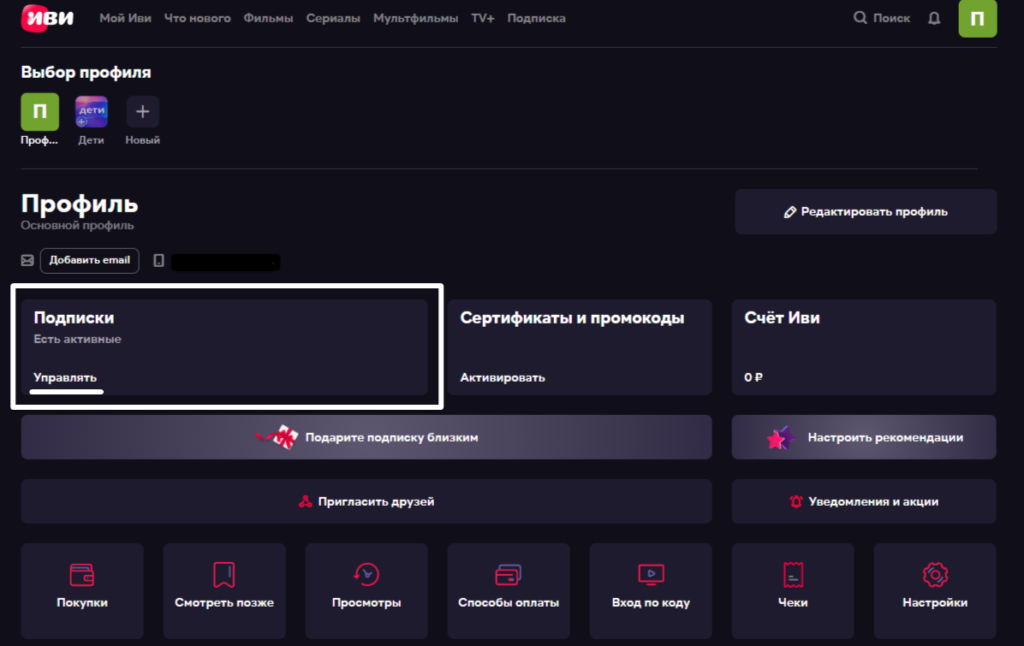The width and height of the screenshot is (1024, 646).
Task: Open the green profile avatar in header
Action: coord(977,19)
